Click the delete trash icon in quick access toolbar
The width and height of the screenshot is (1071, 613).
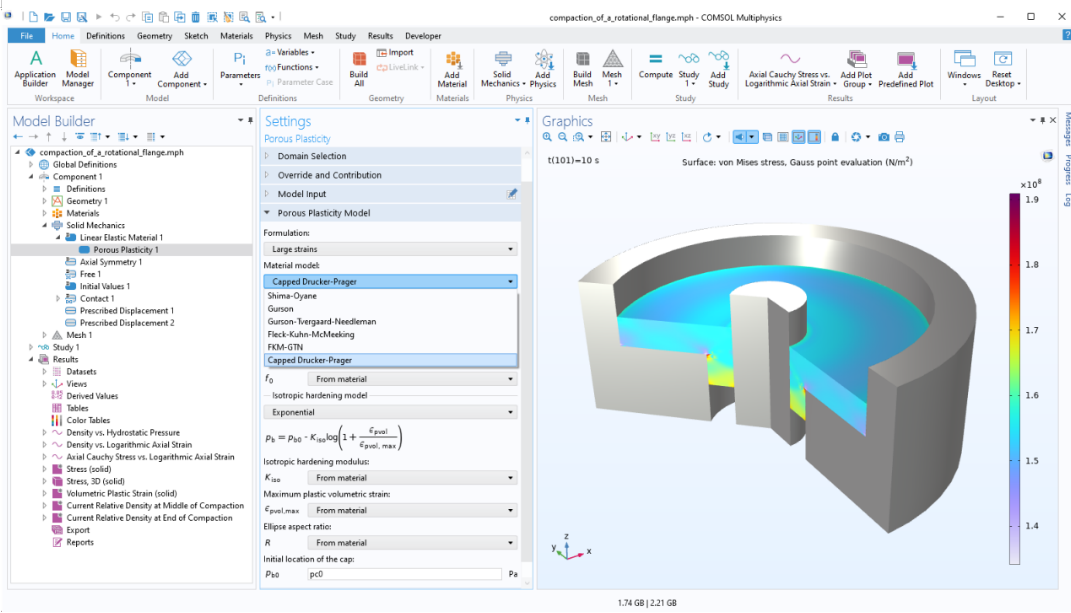click(196, 17)
